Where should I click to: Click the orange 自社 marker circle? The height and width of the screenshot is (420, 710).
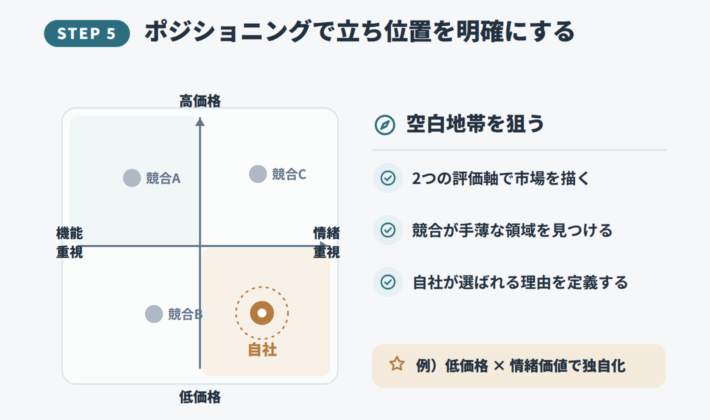click(262, 313)
